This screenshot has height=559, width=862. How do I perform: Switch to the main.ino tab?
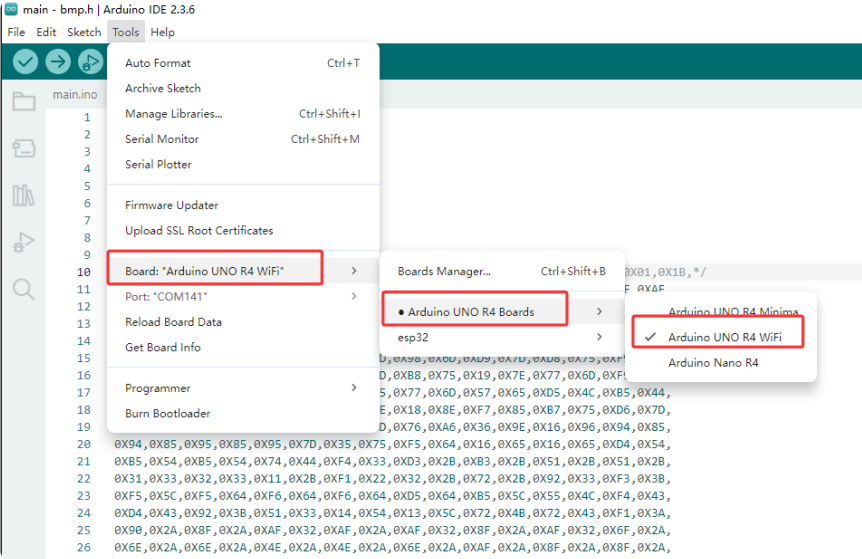75,95
